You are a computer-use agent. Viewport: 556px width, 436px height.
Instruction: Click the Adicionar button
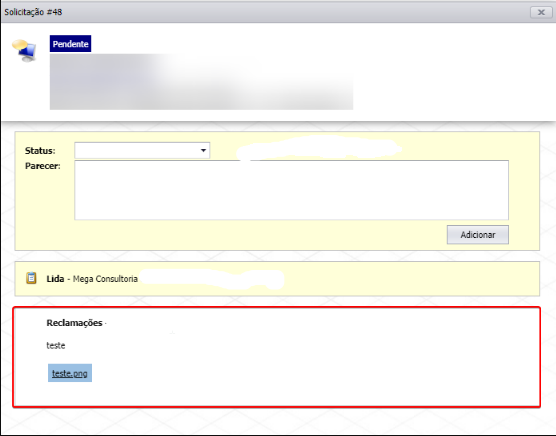click(x=478, y=235)
